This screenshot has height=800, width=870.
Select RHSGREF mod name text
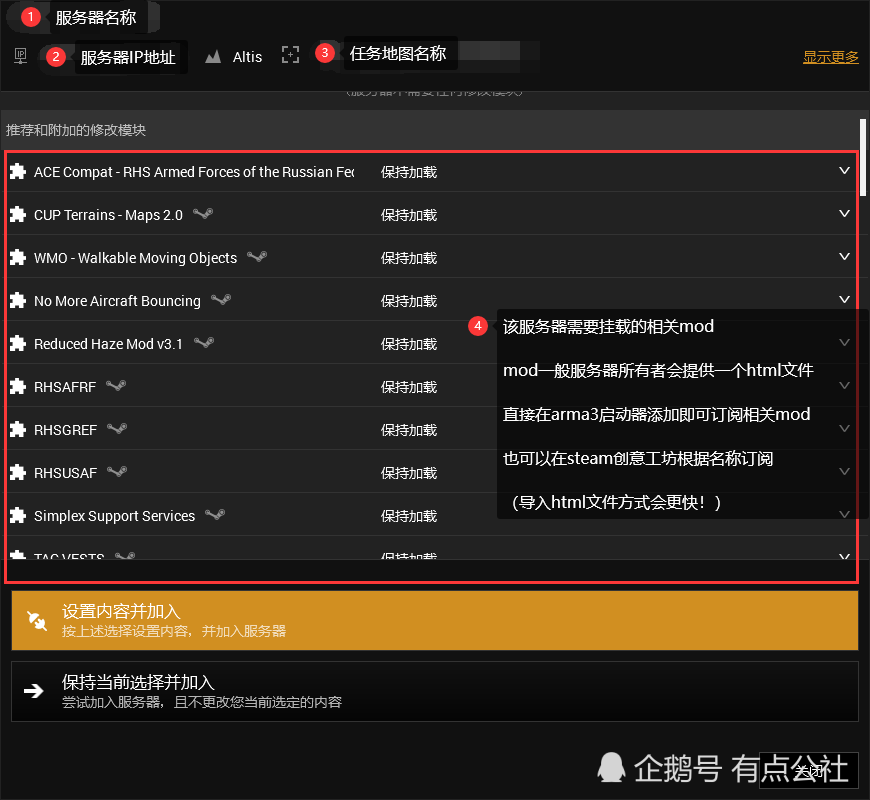(x=65, y=430)
